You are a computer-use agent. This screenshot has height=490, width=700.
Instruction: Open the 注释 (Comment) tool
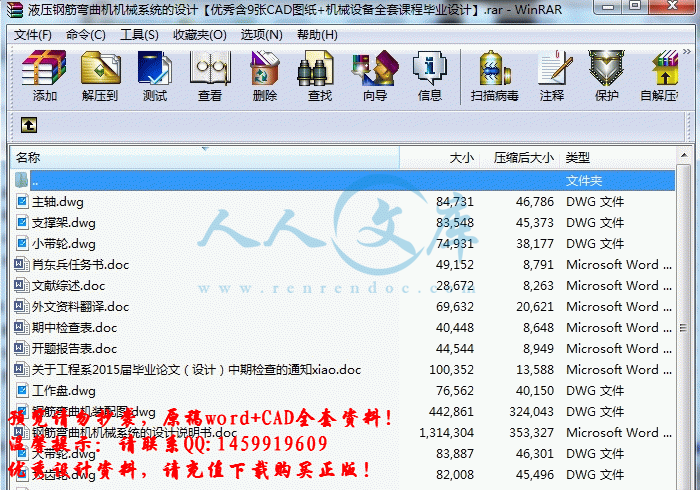tap(555, 67)
